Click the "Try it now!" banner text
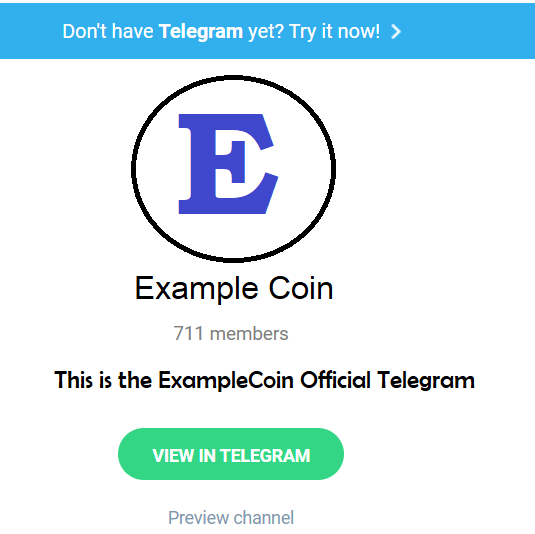Image resolution: width=535 pixels, height=534 pixels. point(334,31)
